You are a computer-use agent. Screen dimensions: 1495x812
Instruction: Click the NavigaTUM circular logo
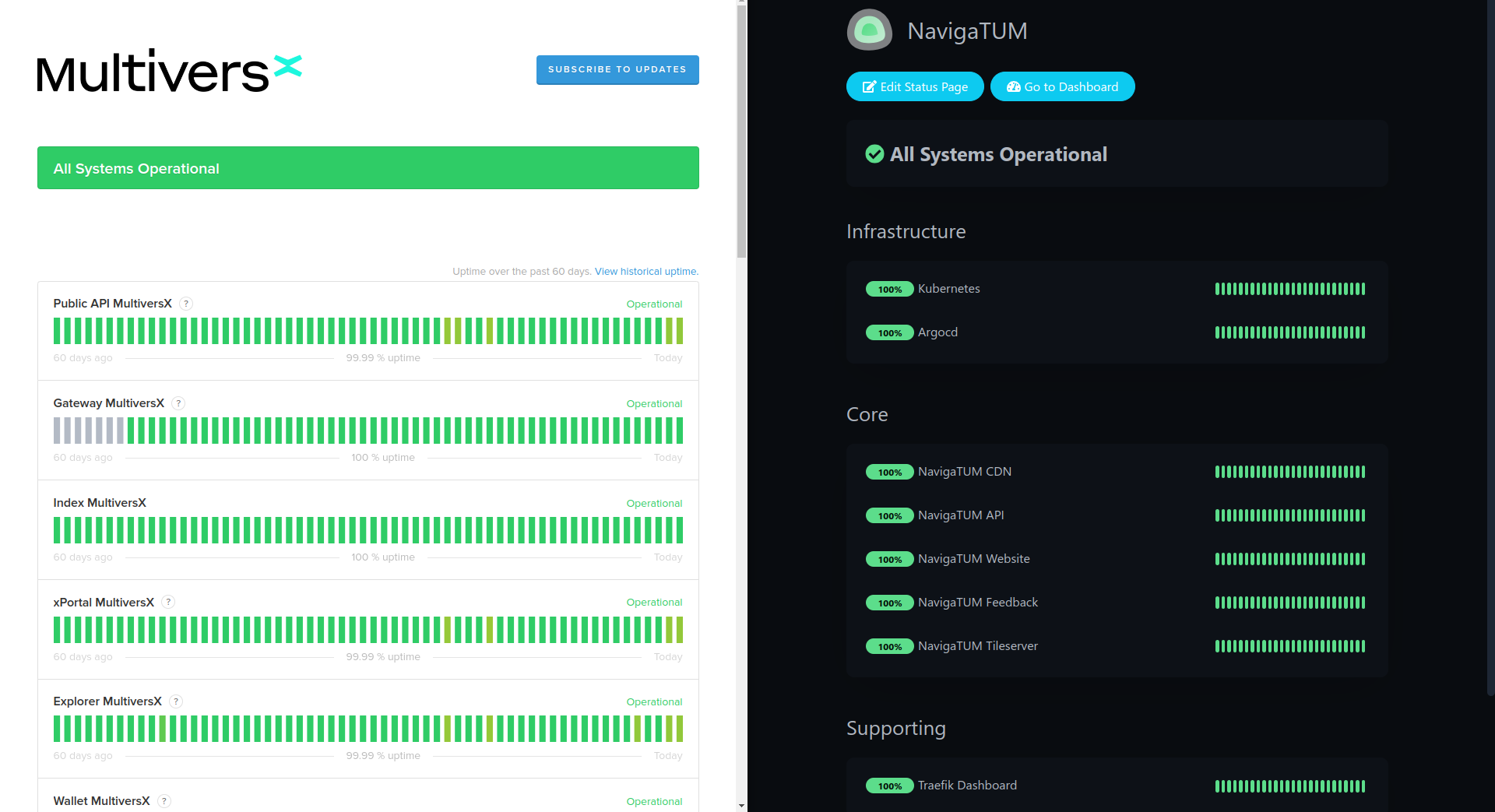click(868, 30)
